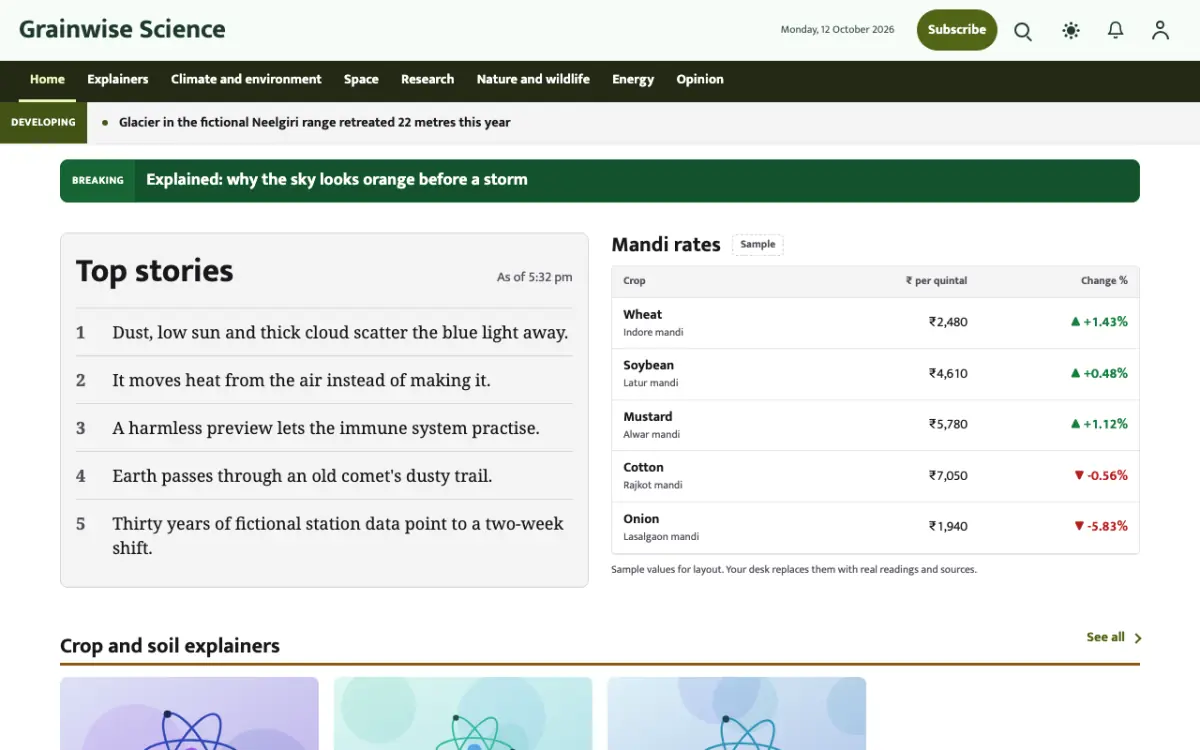Select the Home nav tab

pos(47,80)
